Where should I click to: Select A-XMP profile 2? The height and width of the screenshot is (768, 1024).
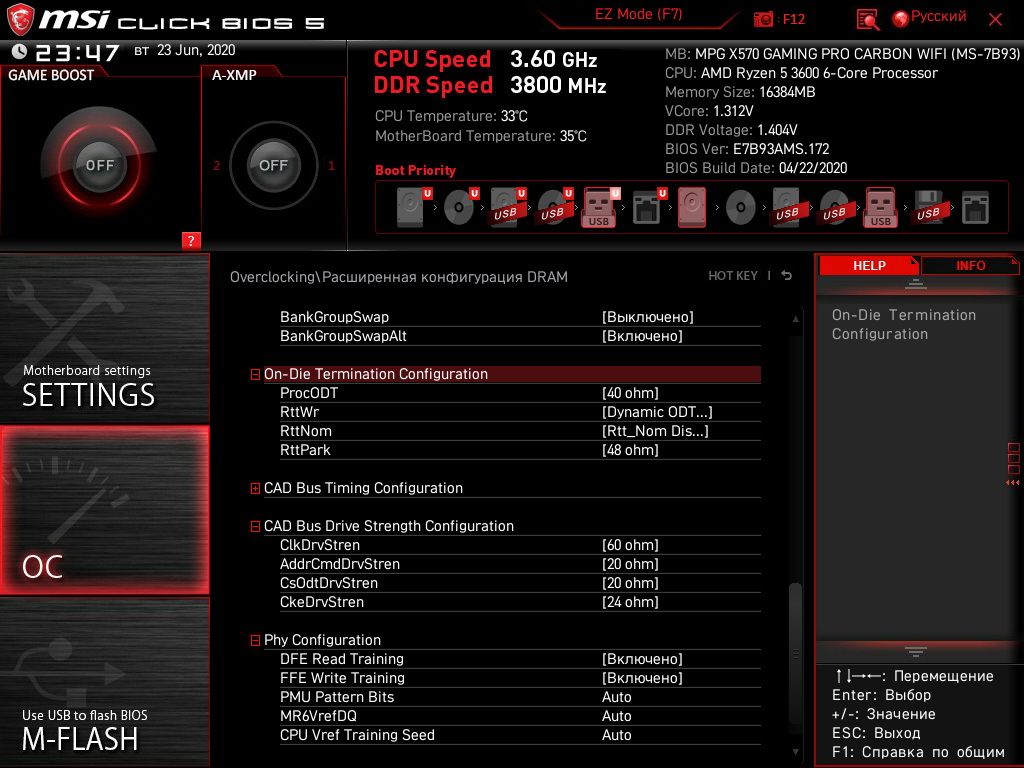[216, 165]
